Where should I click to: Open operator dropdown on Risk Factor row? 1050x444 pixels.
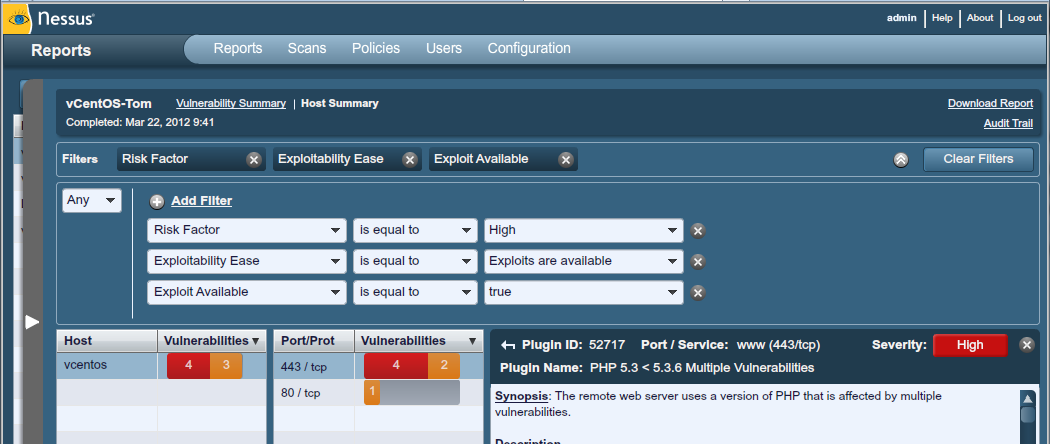(x=415, y=230)
